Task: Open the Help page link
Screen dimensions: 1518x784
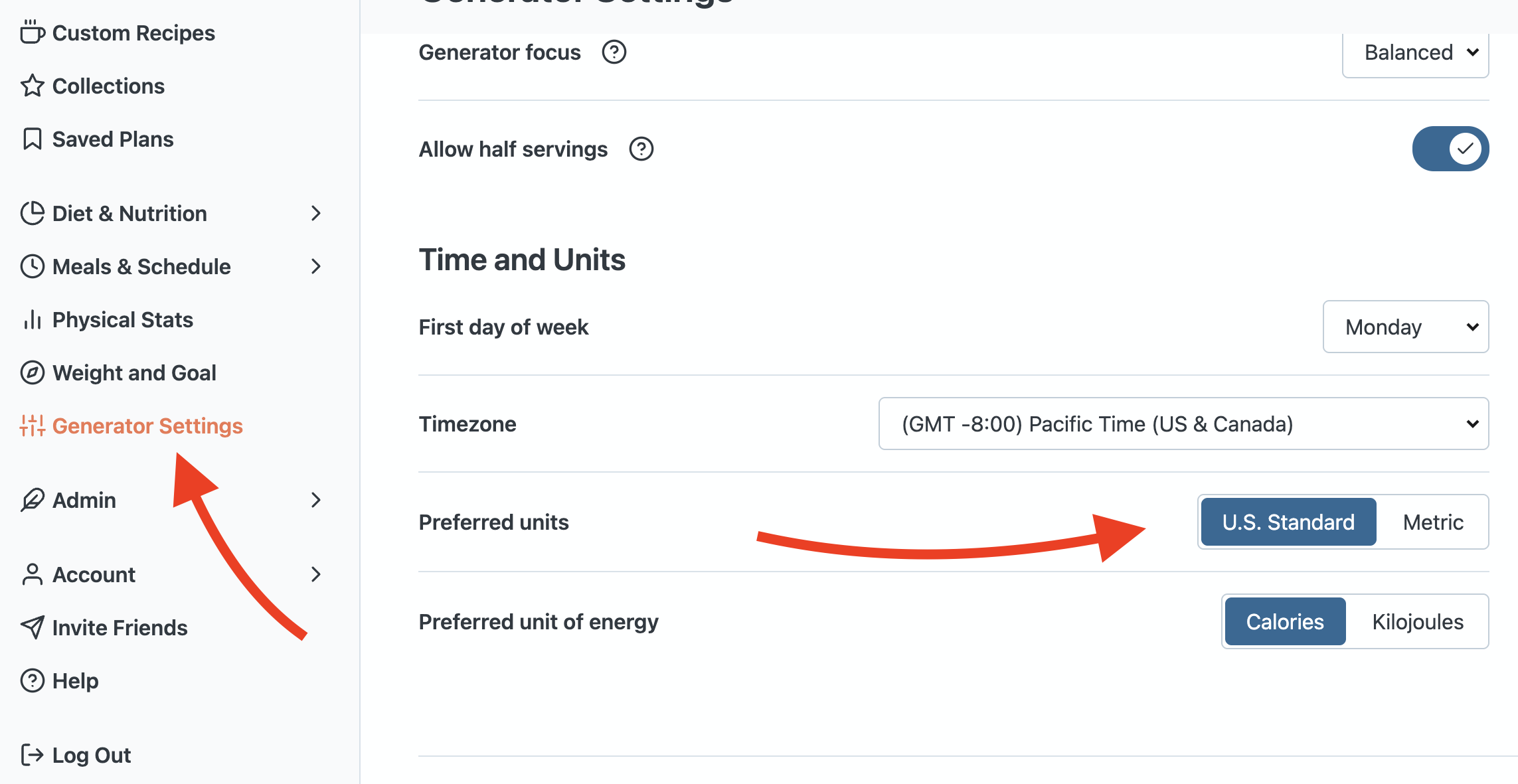Action: [75, 680]
